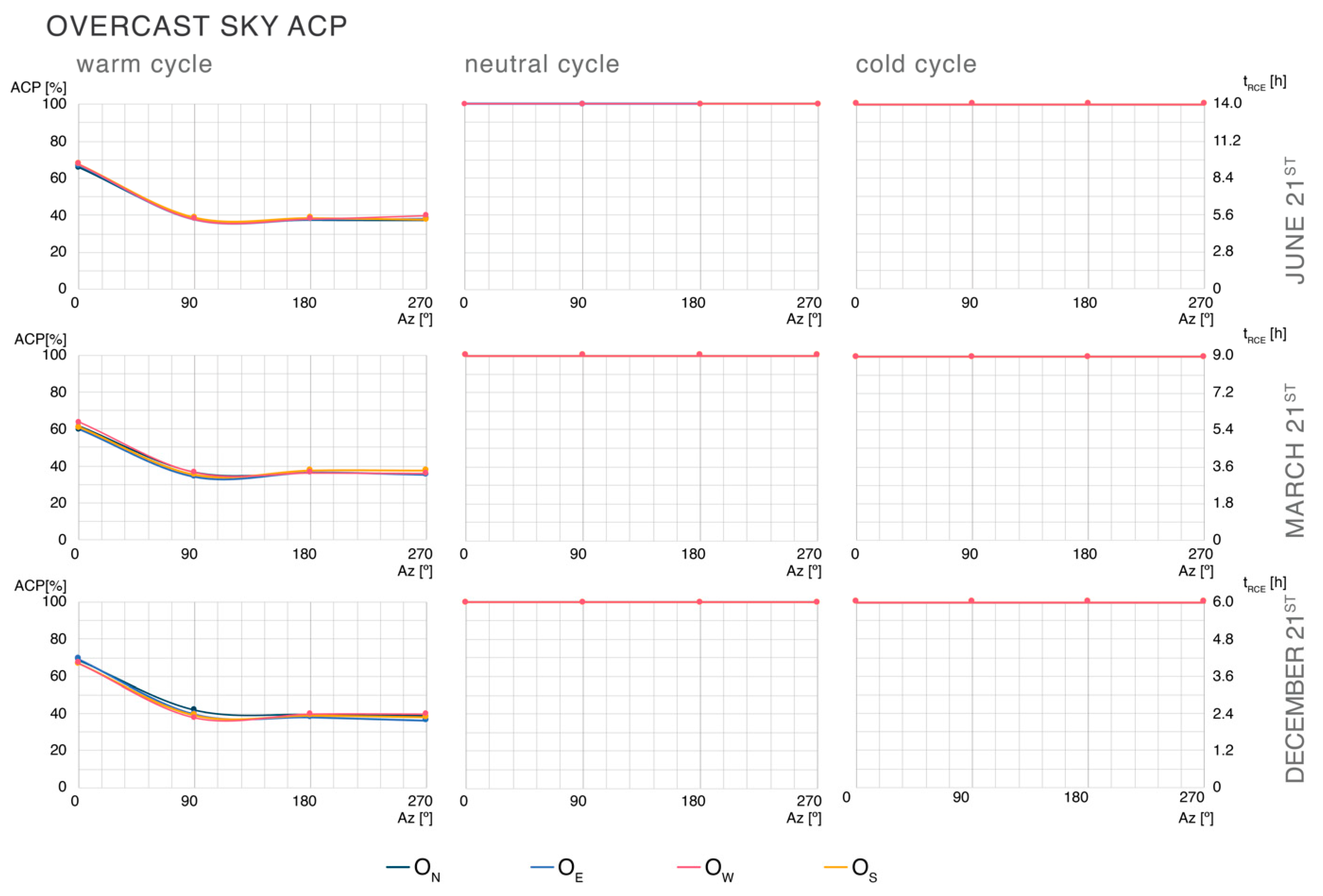Screen dimensions: 1323x896
Task: Click the '14.0' tick on June tRCE axis
Action: (1227, 103)
